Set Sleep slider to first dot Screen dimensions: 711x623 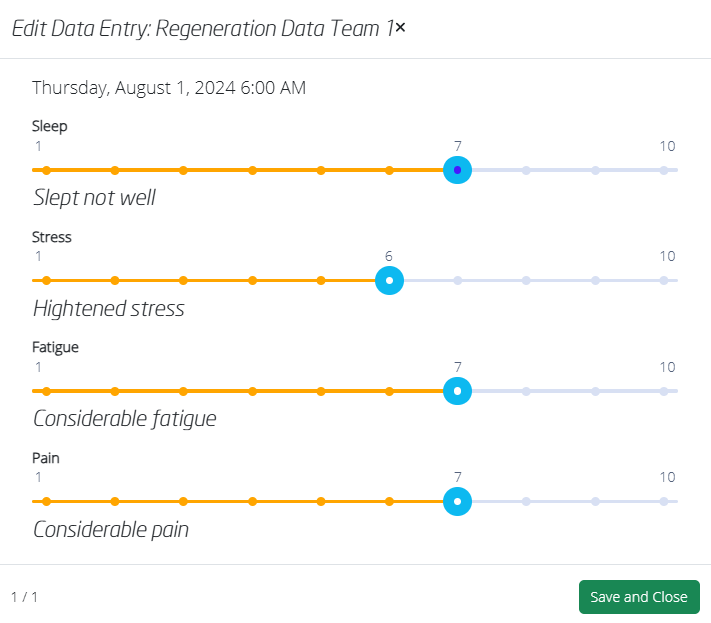(47, 170)
